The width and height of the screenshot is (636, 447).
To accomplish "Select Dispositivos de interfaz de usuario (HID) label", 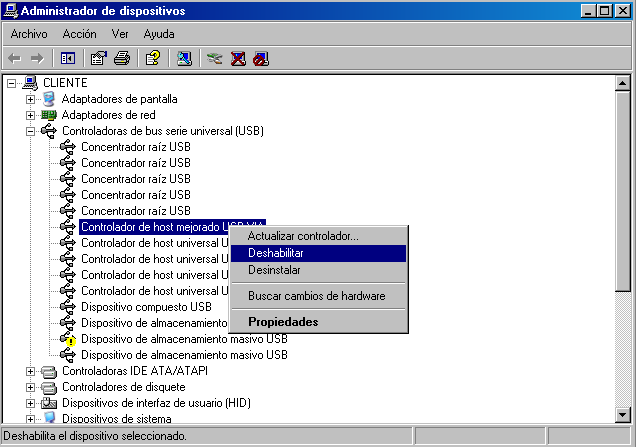I will (157, 403).
